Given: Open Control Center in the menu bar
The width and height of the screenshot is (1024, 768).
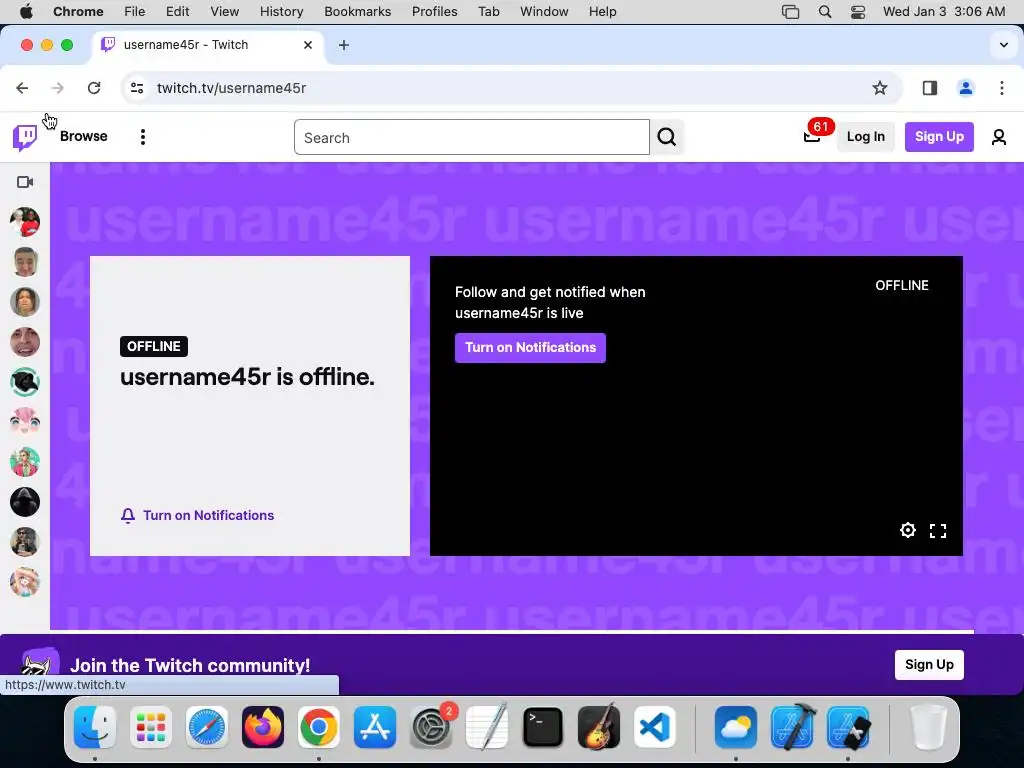Looking at the screenshot, I should pyautogui.click(x=858, y=12).
